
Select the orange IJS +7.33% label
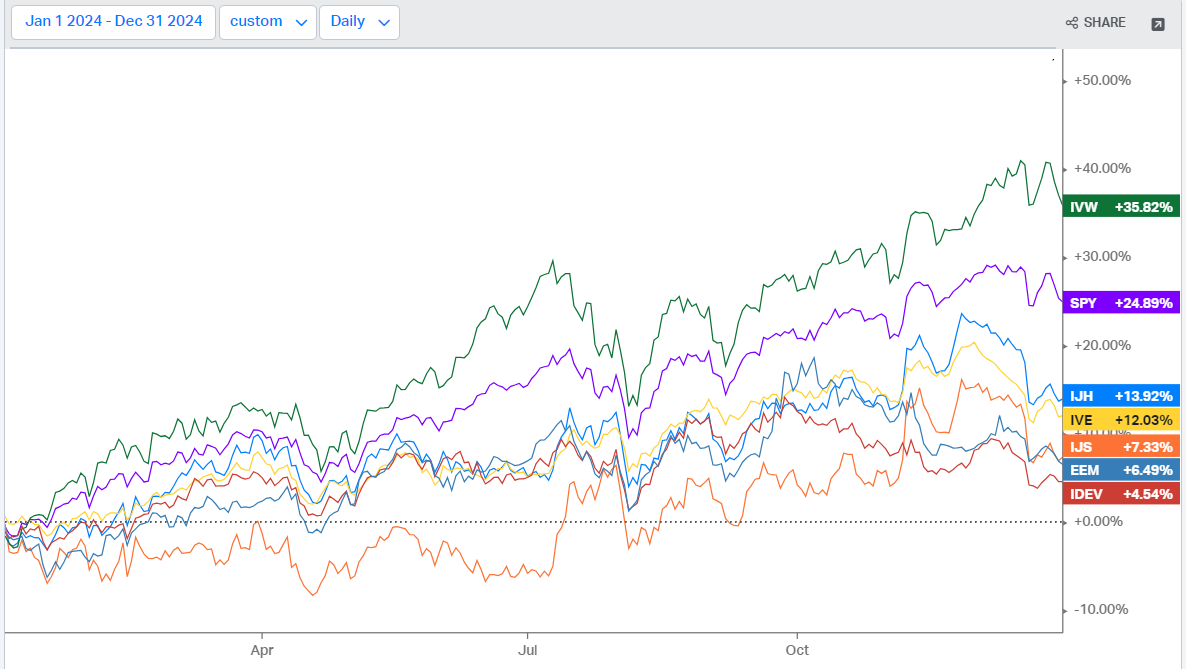point(1122,445)
